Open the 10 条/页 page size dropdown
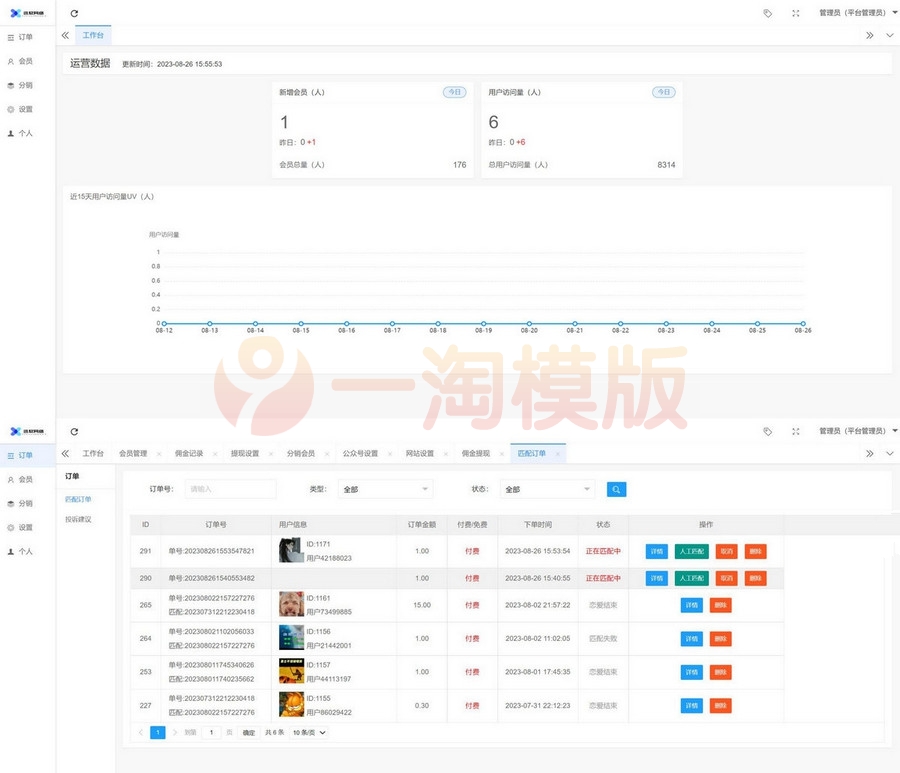The height and width of the screenshot is (773, 900). [309, 733]
